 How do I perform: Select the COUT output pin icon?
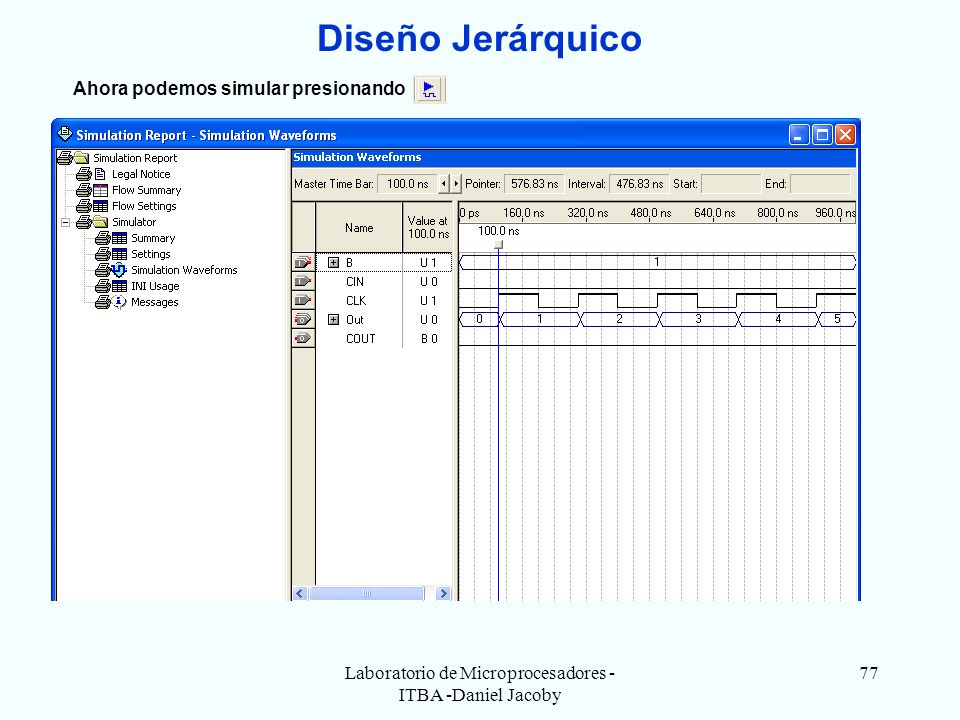tap(303, 339)
